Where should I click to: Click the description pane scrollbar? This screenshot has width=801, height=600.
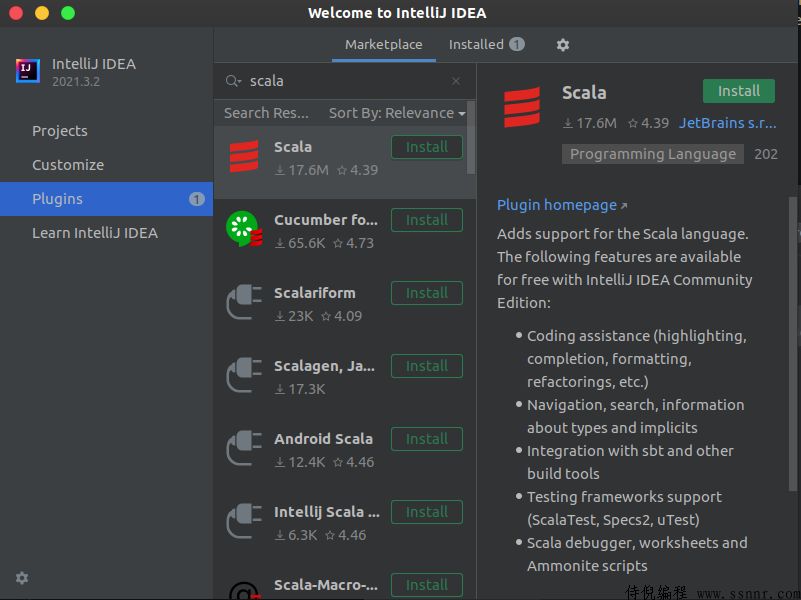click(793, 343)
